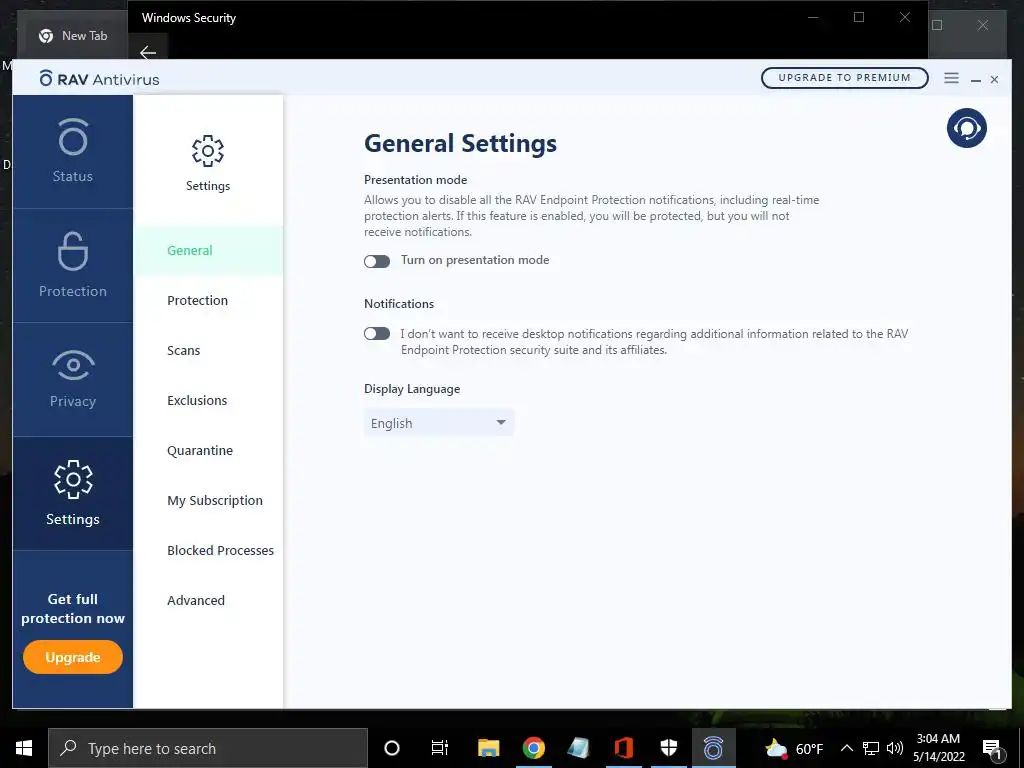Open the network tray icon

(x=871, y=748)
